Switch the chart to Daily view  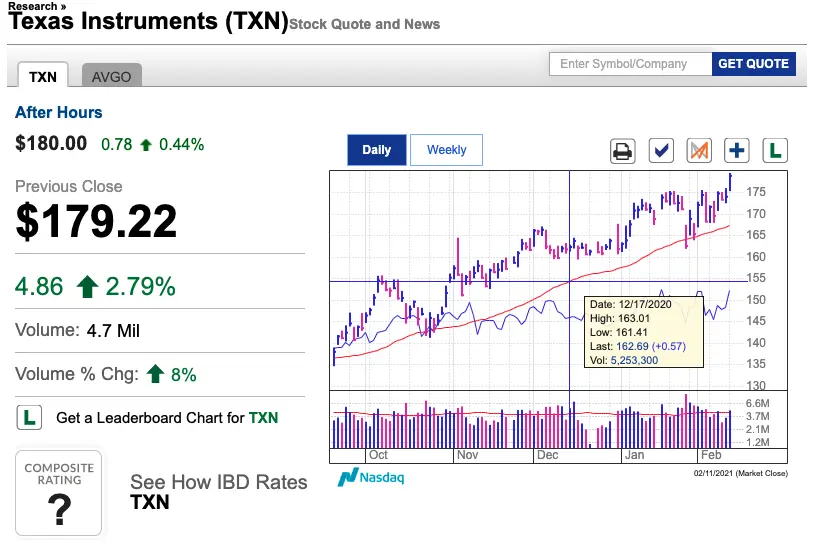pos(377,150)
